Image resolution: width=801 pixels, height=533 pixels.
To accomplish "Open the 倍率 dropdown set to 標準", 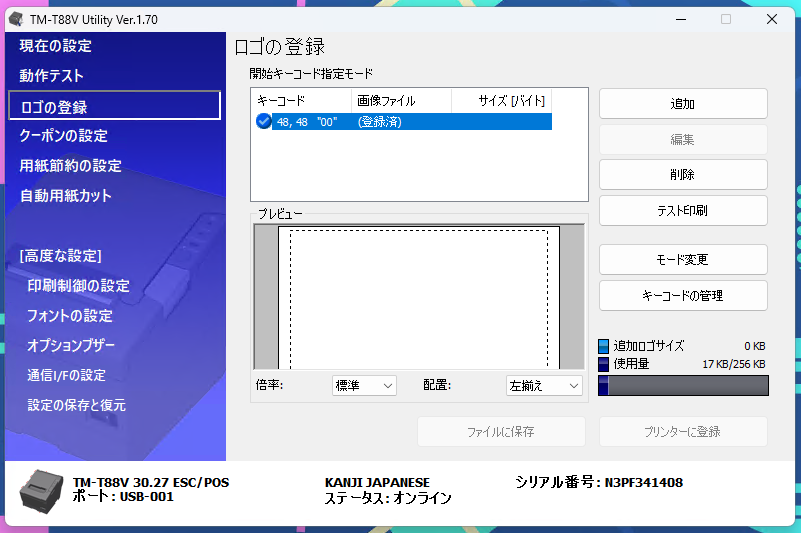I will (x=364, y=385).
